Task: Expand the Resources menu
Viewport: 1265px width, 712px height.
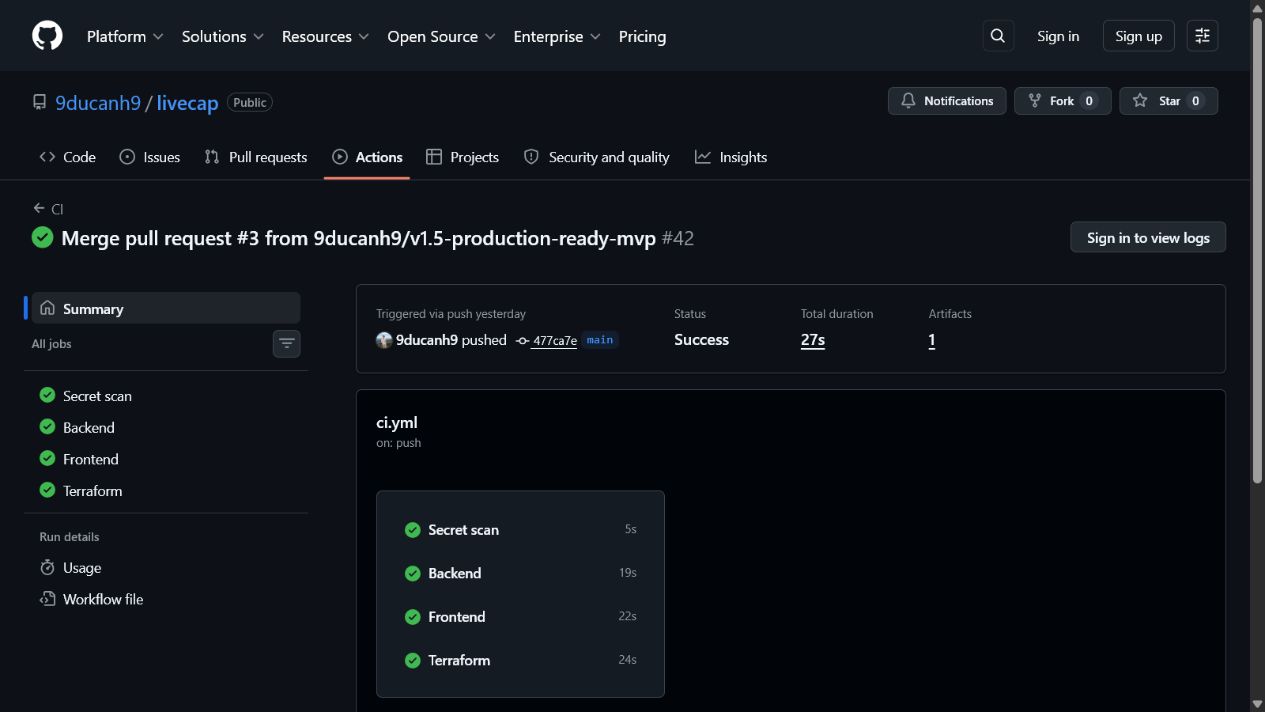Action: [325, 36]
